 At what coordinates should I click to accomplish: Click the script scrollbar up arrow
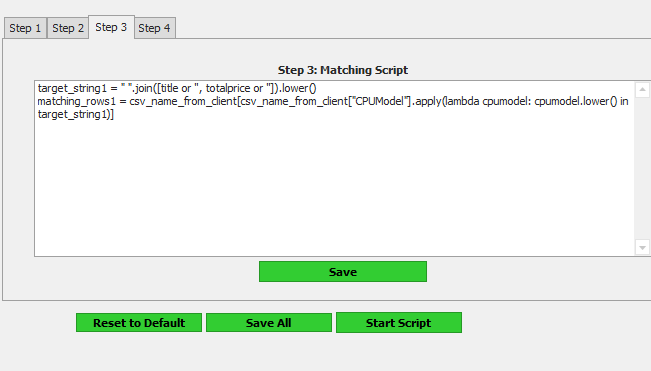coord(642,90)
